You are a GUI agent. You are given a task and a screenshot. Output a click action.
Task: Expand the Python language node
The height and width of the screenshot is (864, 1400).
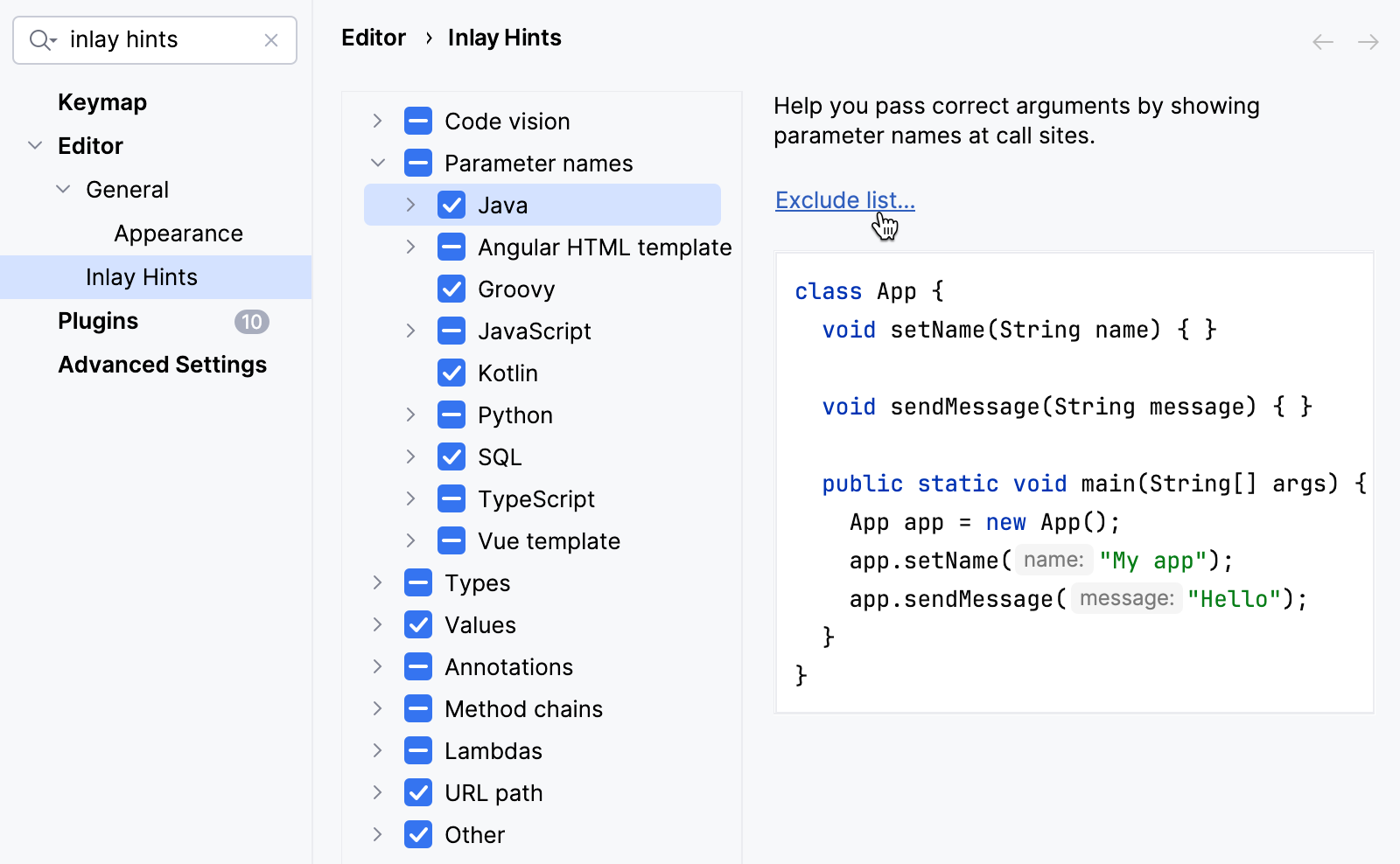coord(411,415)
